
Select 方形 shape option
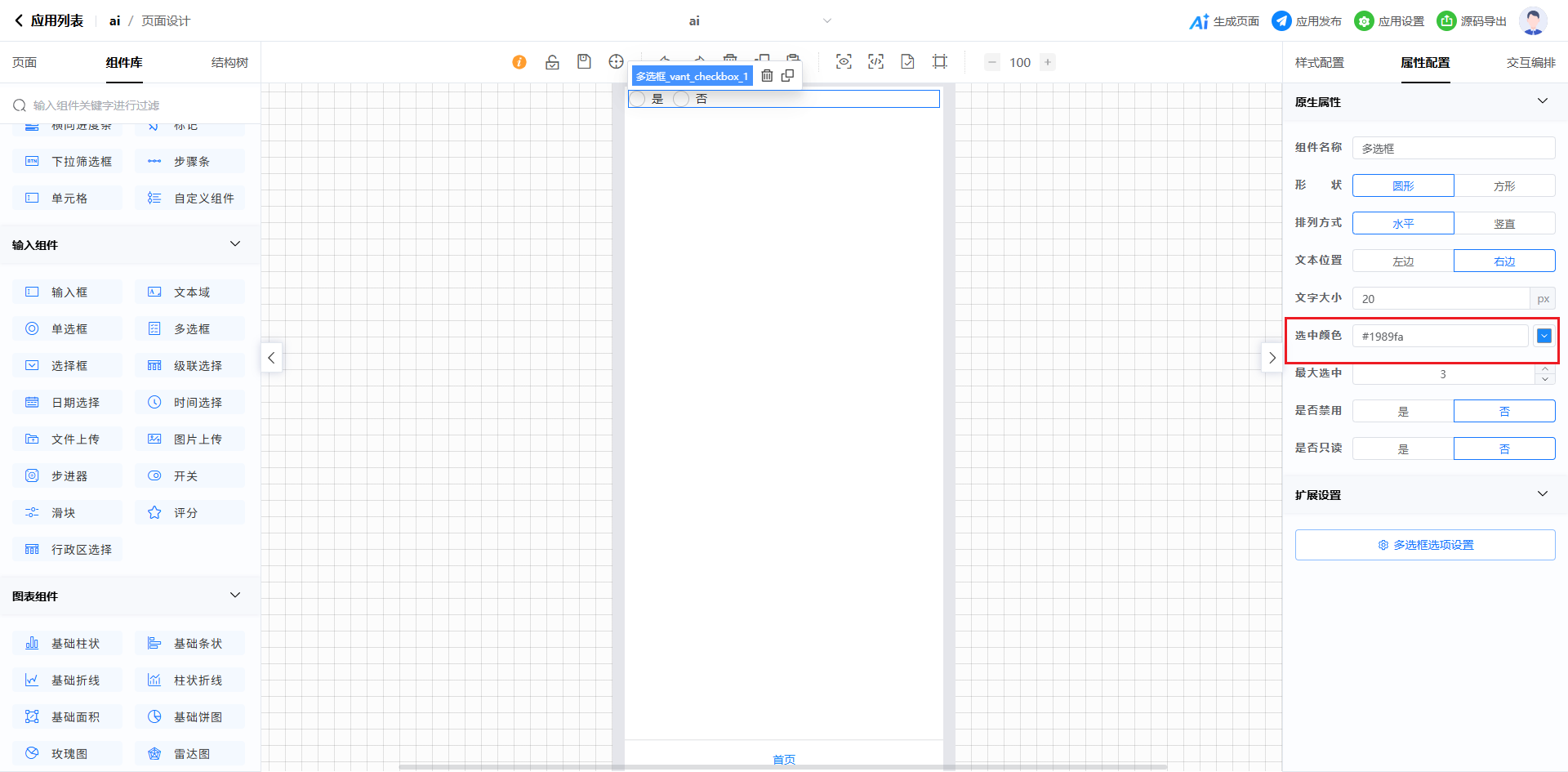(x=1503, y=186)
